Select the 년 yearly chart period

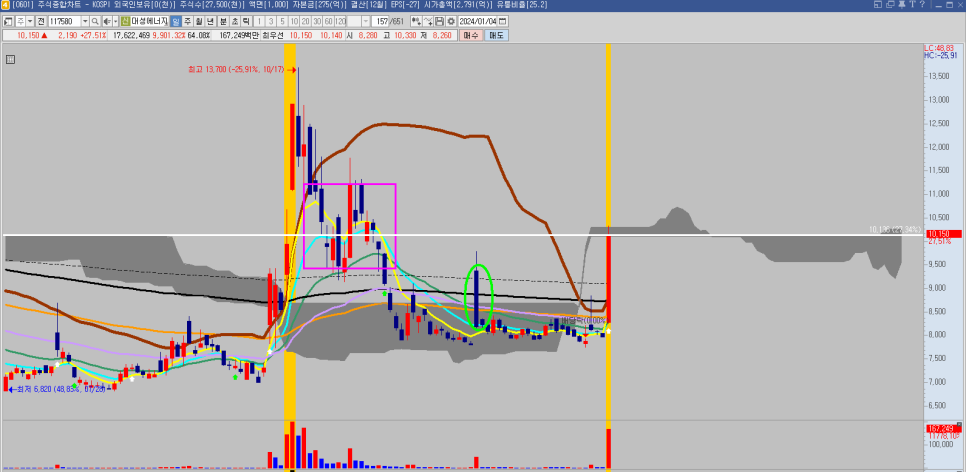[210, 21]
